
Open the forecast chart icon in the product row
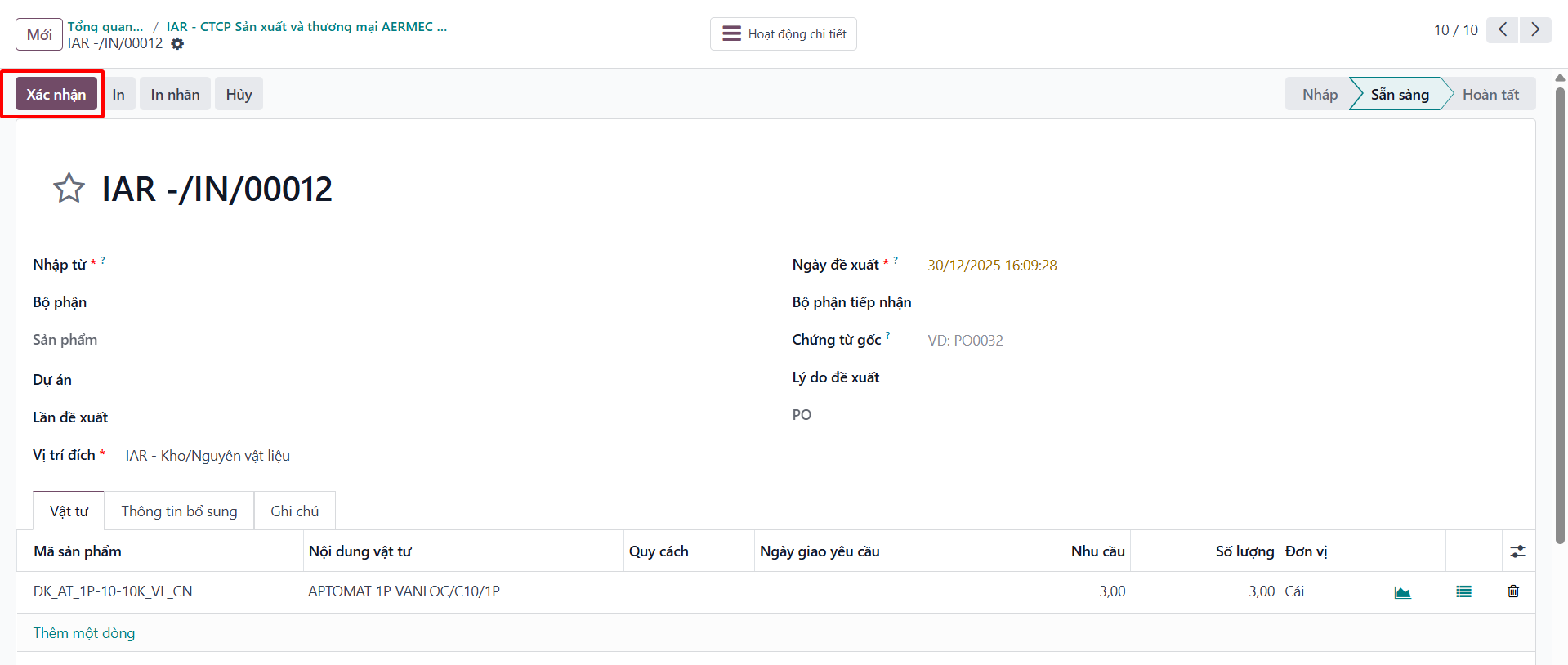1402,592
